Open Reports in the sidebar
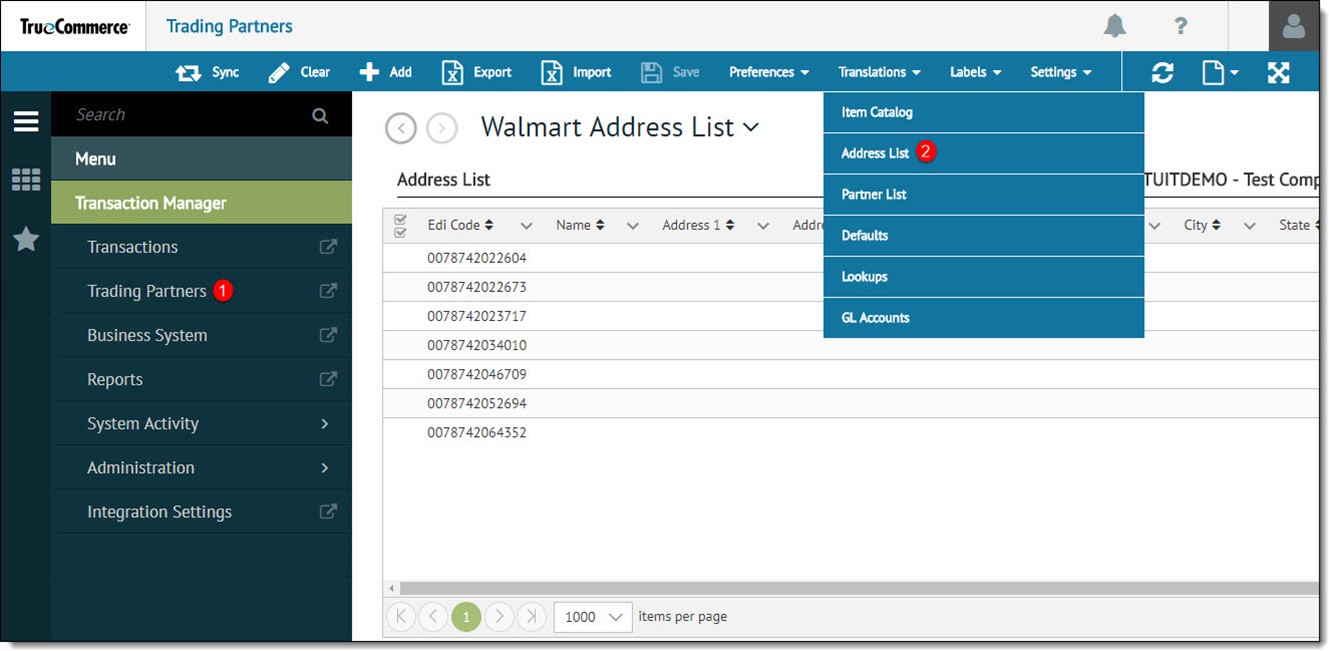This screenshot has height=651, width=1329. pos(115,379)
